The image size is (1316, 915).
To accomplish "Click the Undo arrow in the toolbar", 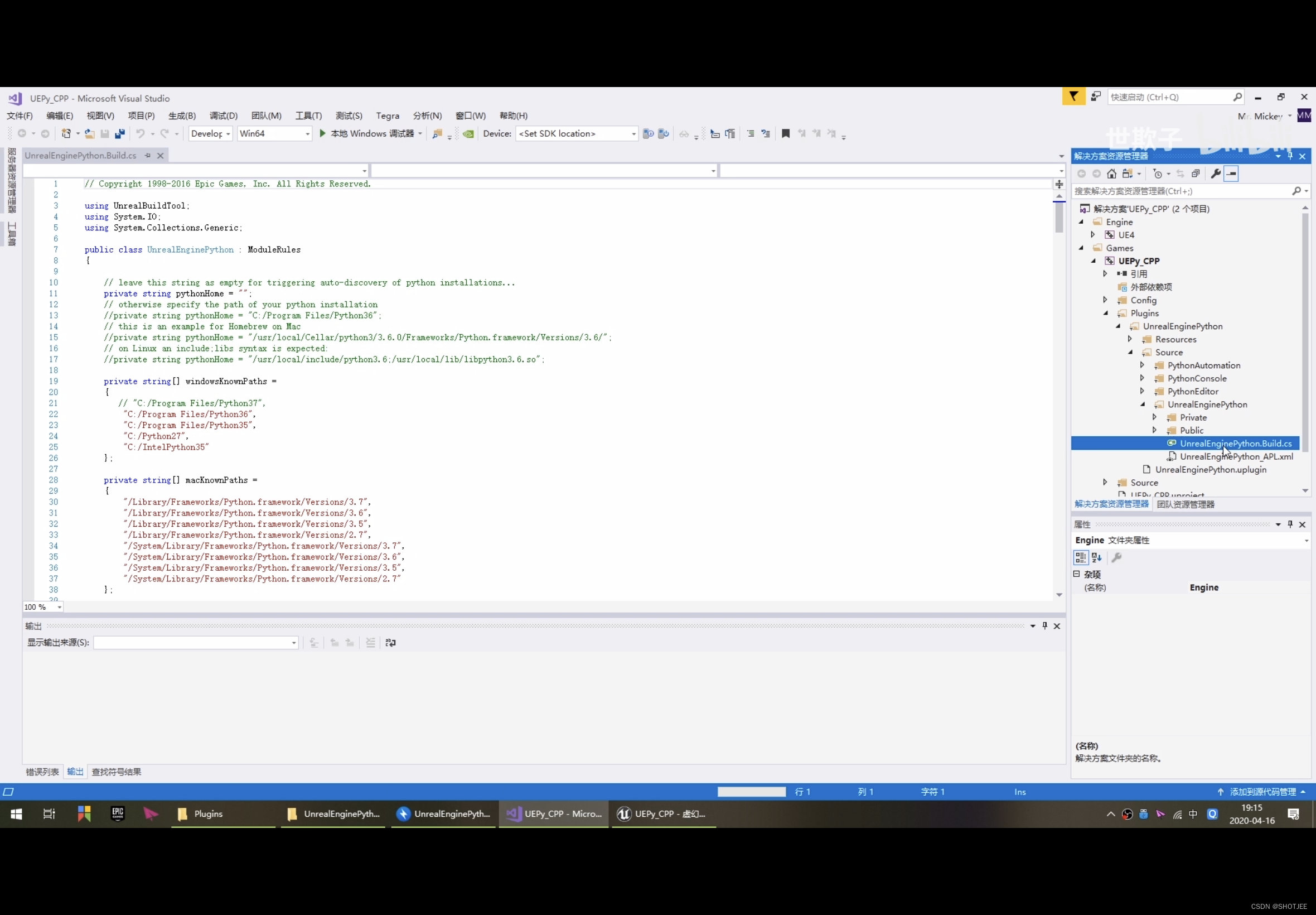I will (x=140, y=133).
